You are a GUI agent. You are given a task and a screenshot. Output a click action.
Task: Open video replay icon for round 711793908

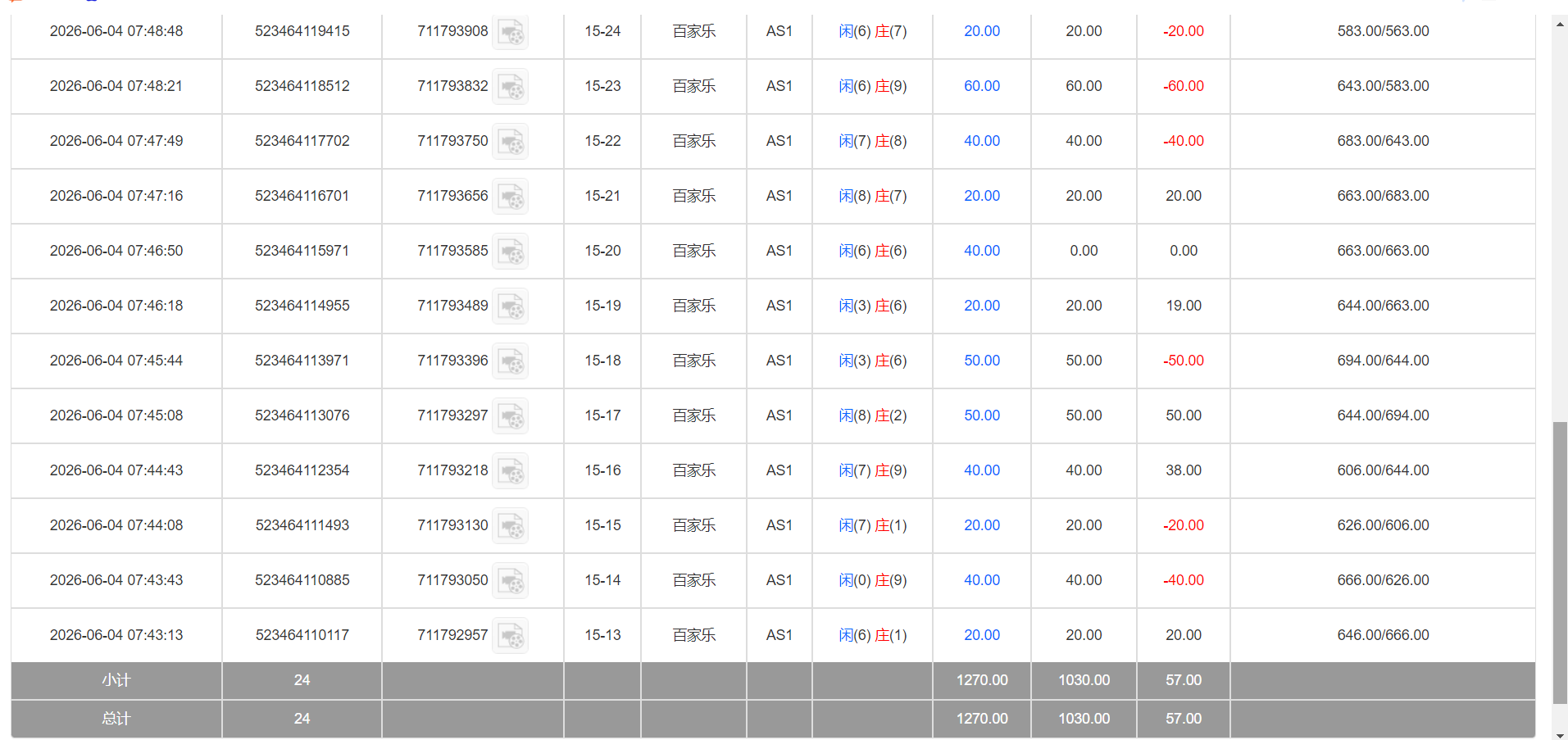pos(510,32)
